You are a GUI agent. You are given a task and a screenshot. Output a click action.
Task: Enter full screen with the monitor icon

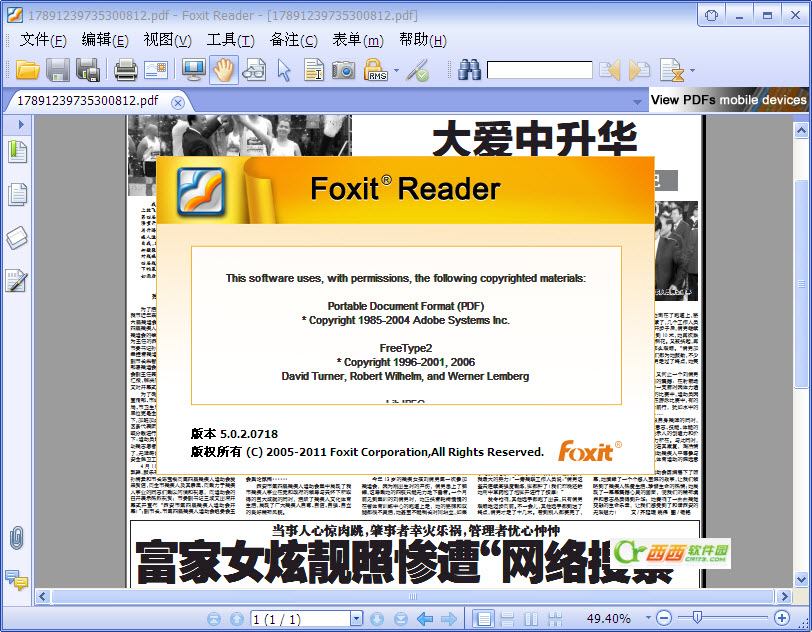pyautogui.click(x=194, y=69)
